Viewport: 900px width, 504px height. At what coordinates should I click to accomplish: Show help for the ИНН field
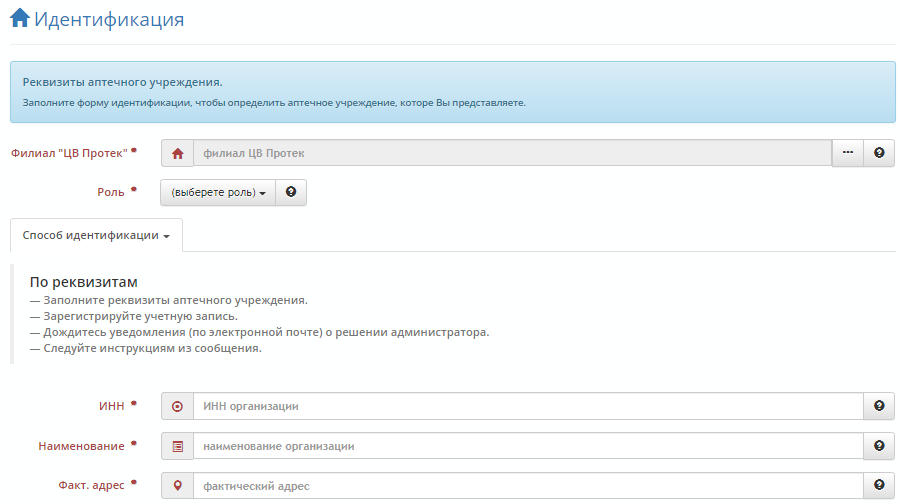[879, 406]
